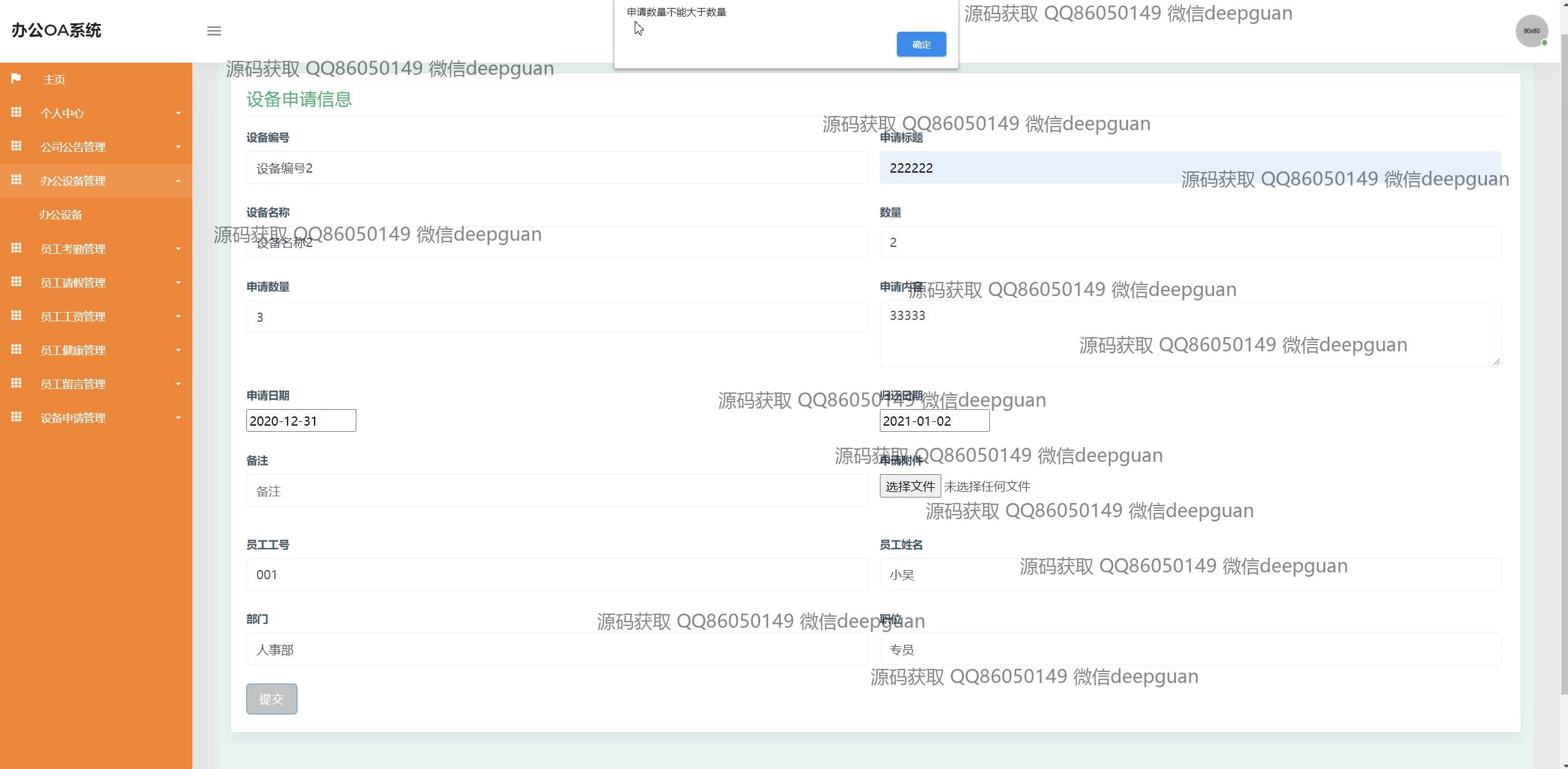Click the hamburger menu toggle icon

[x=214, y=31]
